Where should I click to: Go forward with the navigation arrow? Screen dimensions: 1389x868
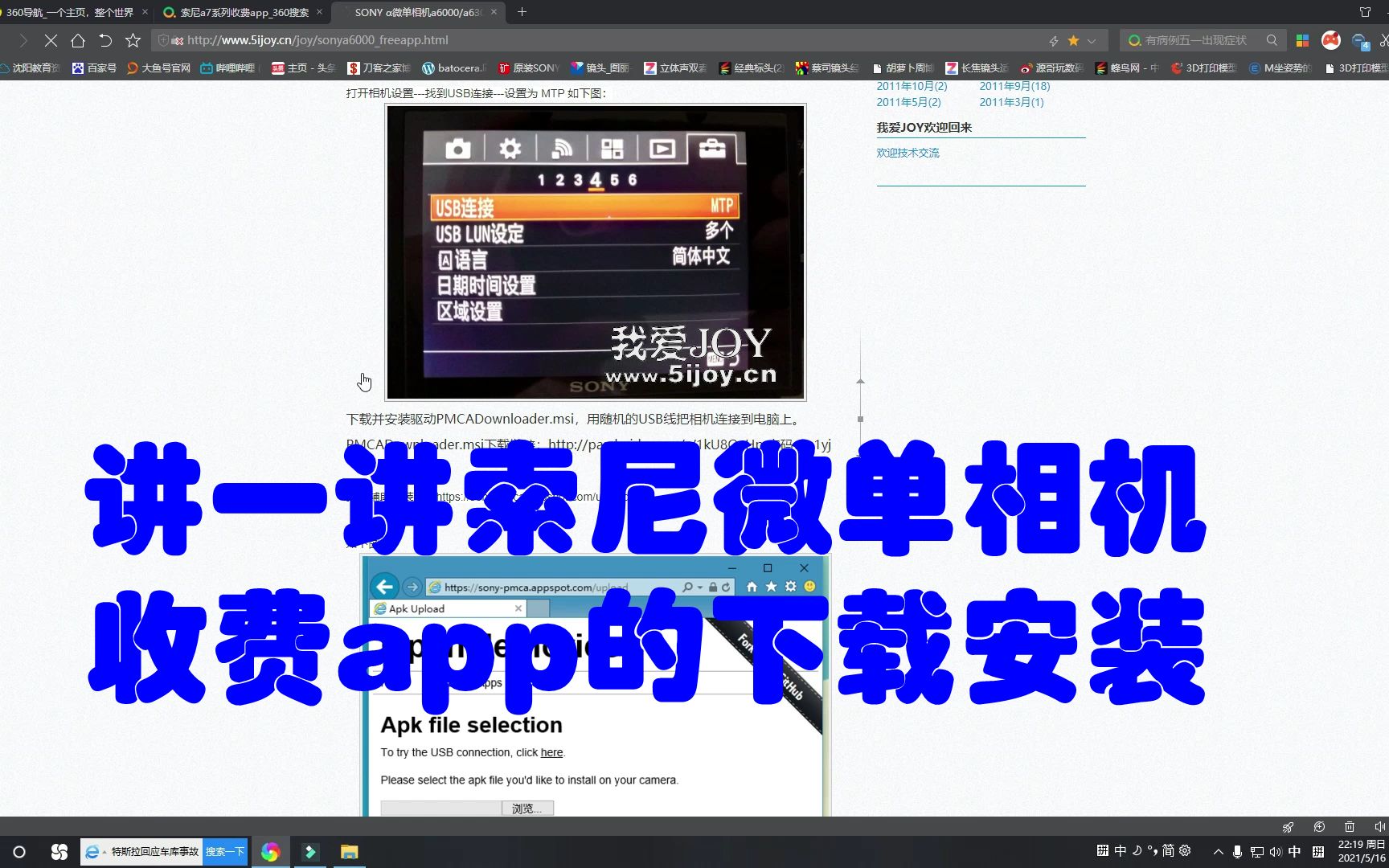[x=23, y=40]
